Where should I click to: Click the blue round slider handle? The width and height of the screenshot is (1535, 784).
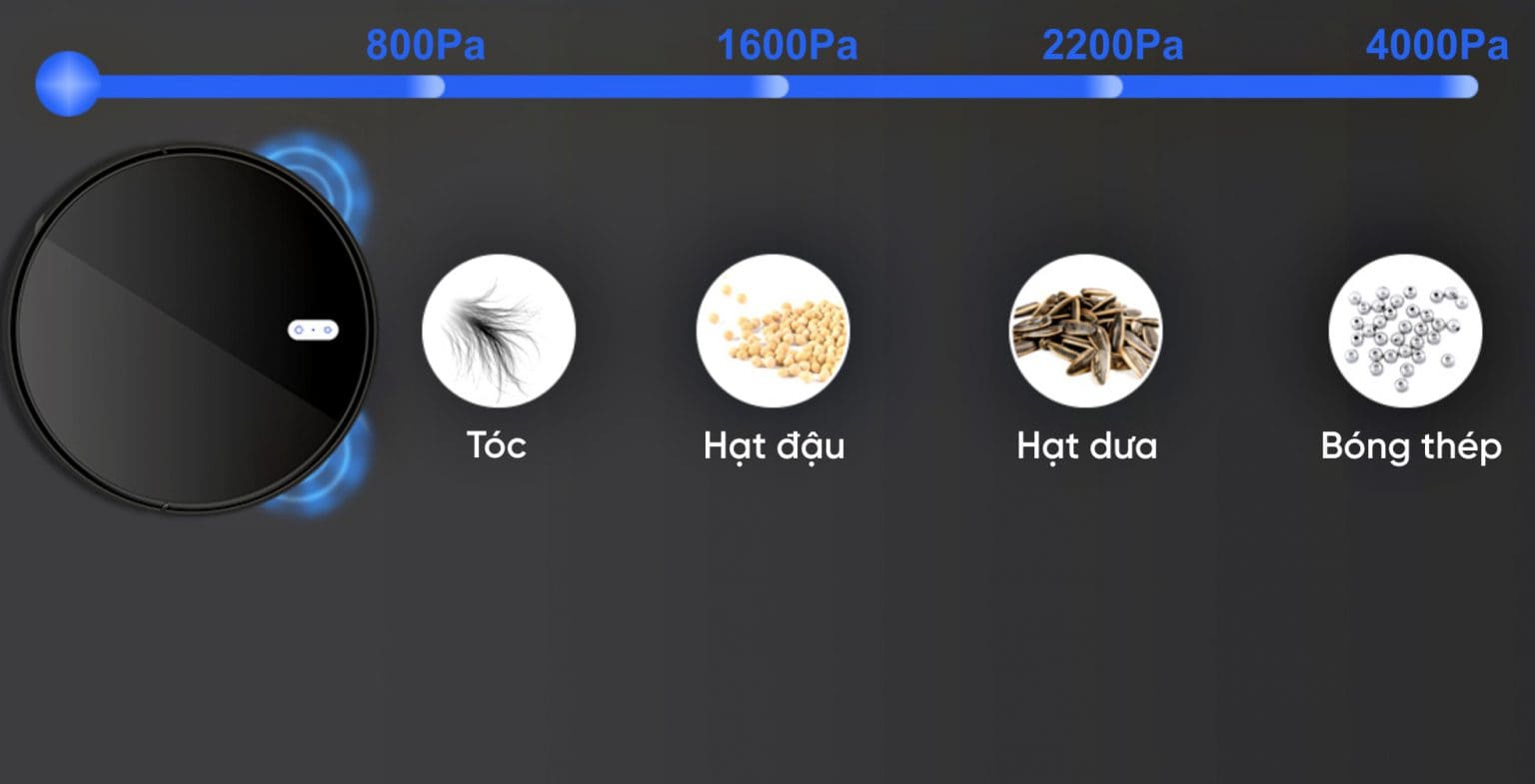pos(68,84)
